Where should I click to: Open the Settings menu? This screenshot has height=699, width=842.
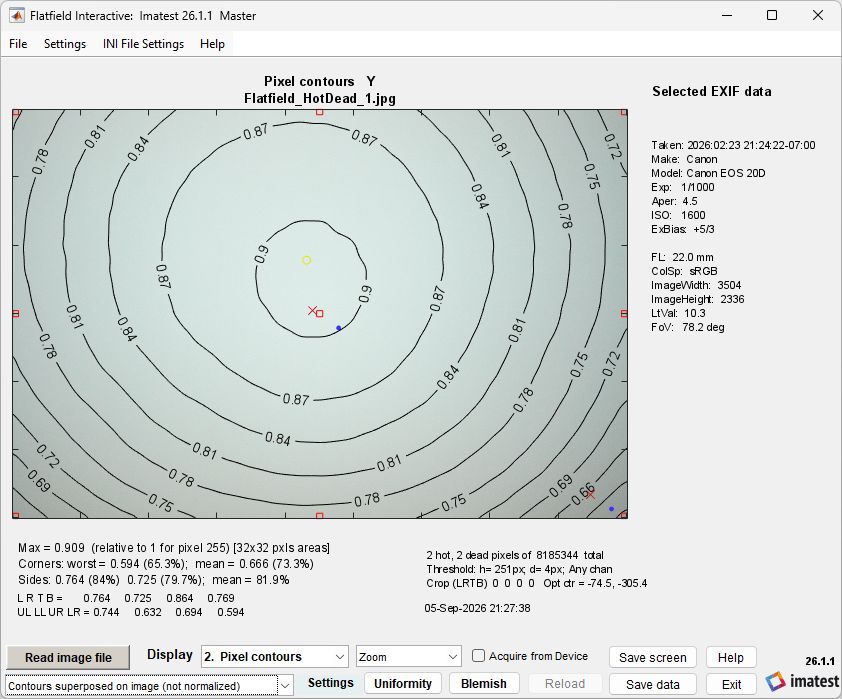click(65, 44)
